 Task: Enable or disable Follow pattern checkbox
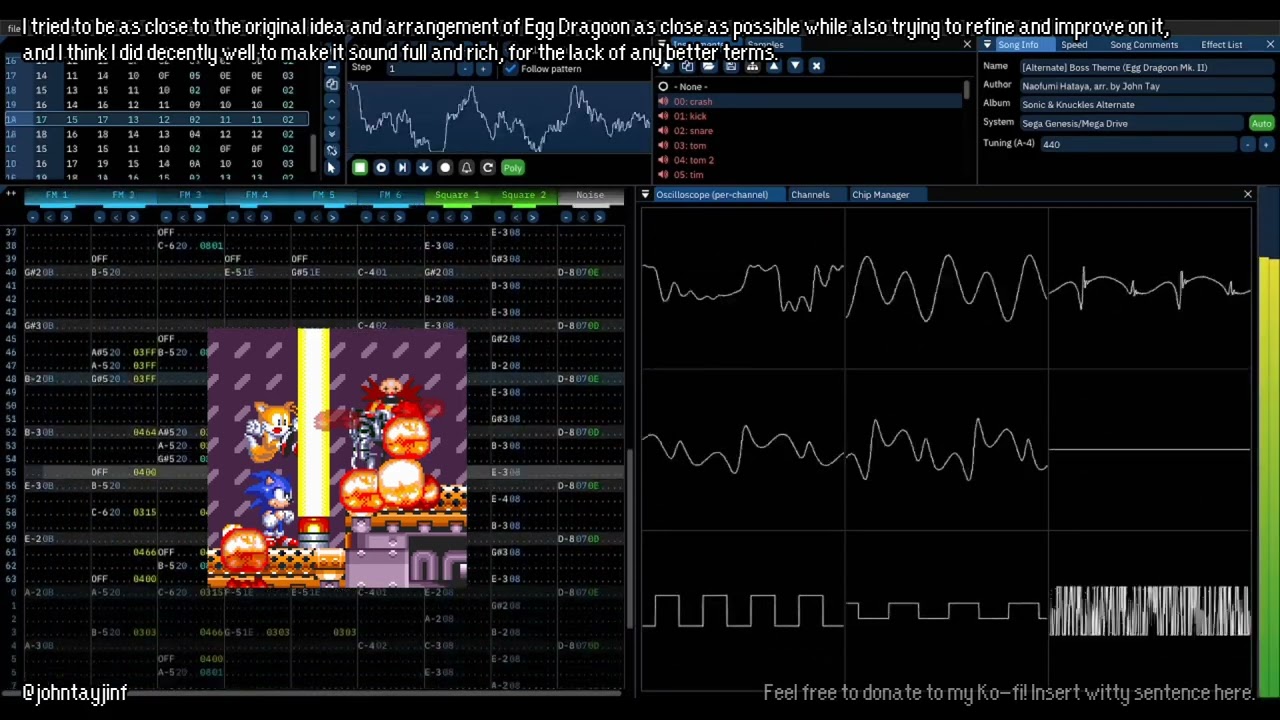511,69
